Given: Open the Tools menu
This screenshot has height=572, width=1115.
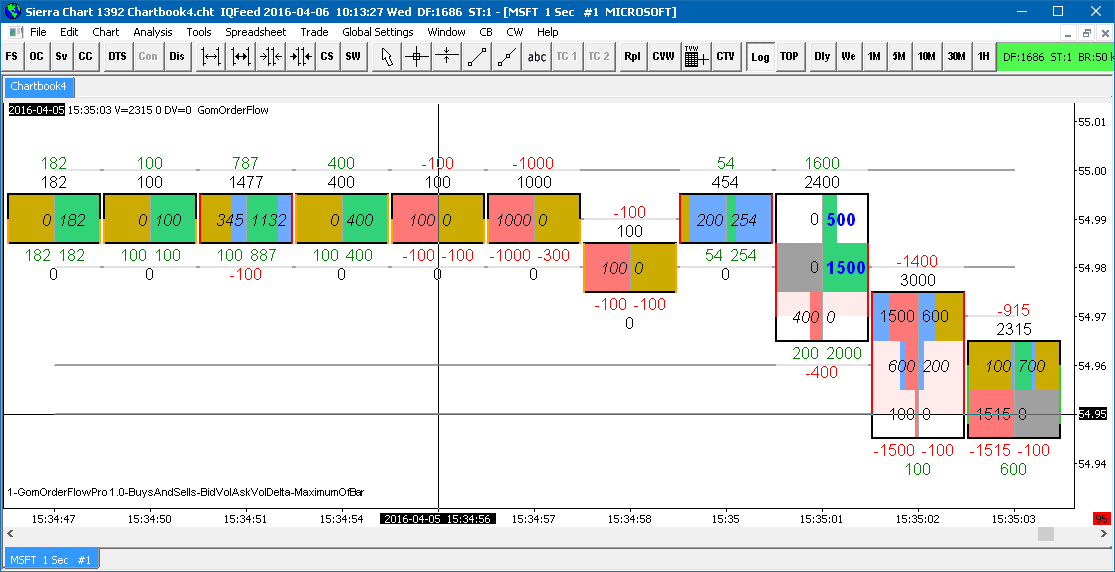Looking at the screenshot, I should 199,32.
